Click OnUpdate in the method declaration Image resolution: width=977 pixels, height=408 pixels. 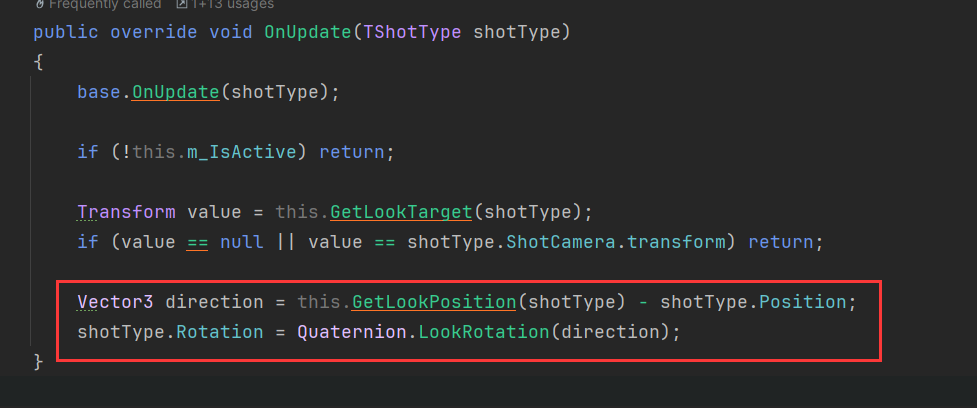[308, 32]
